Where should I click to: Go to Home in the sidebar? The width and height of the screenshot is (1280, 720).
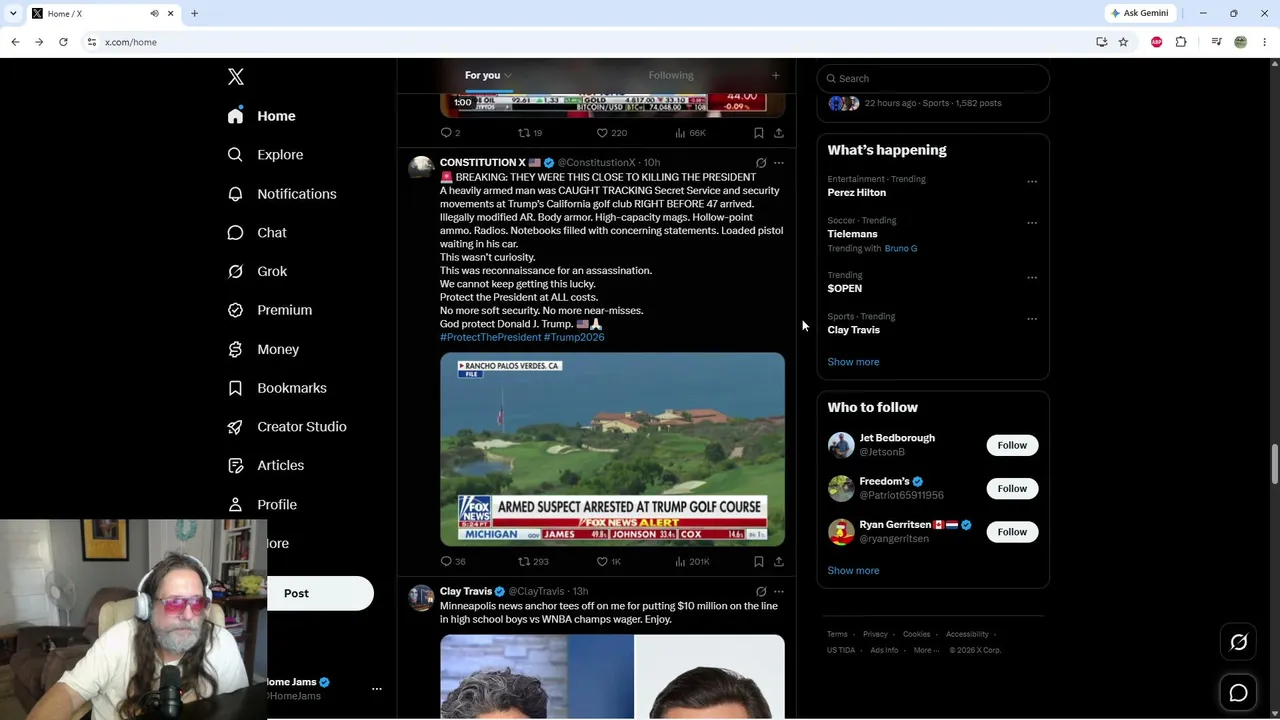261,116
